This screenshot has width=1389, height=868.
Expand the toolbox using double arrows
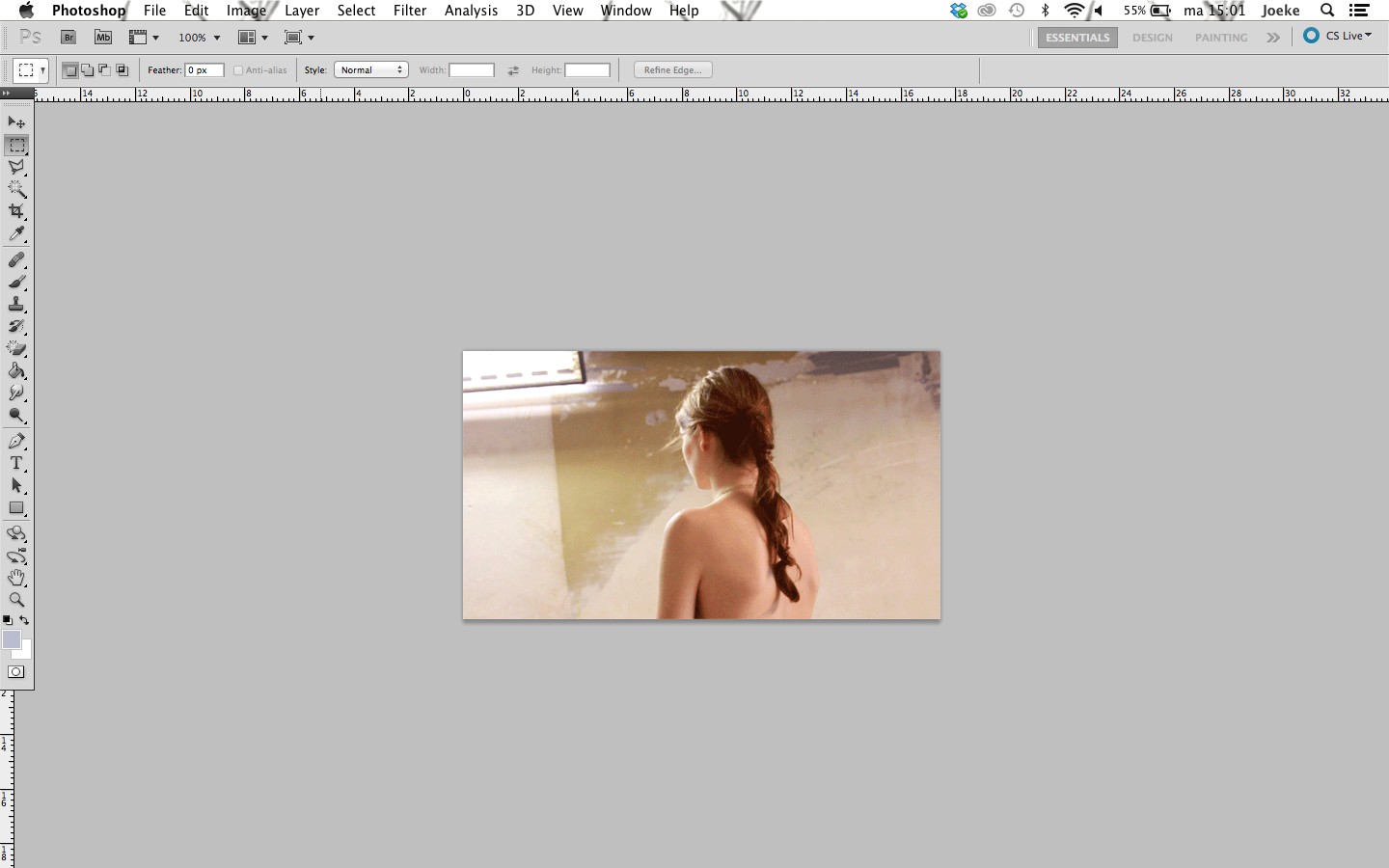tap(7, 94)
